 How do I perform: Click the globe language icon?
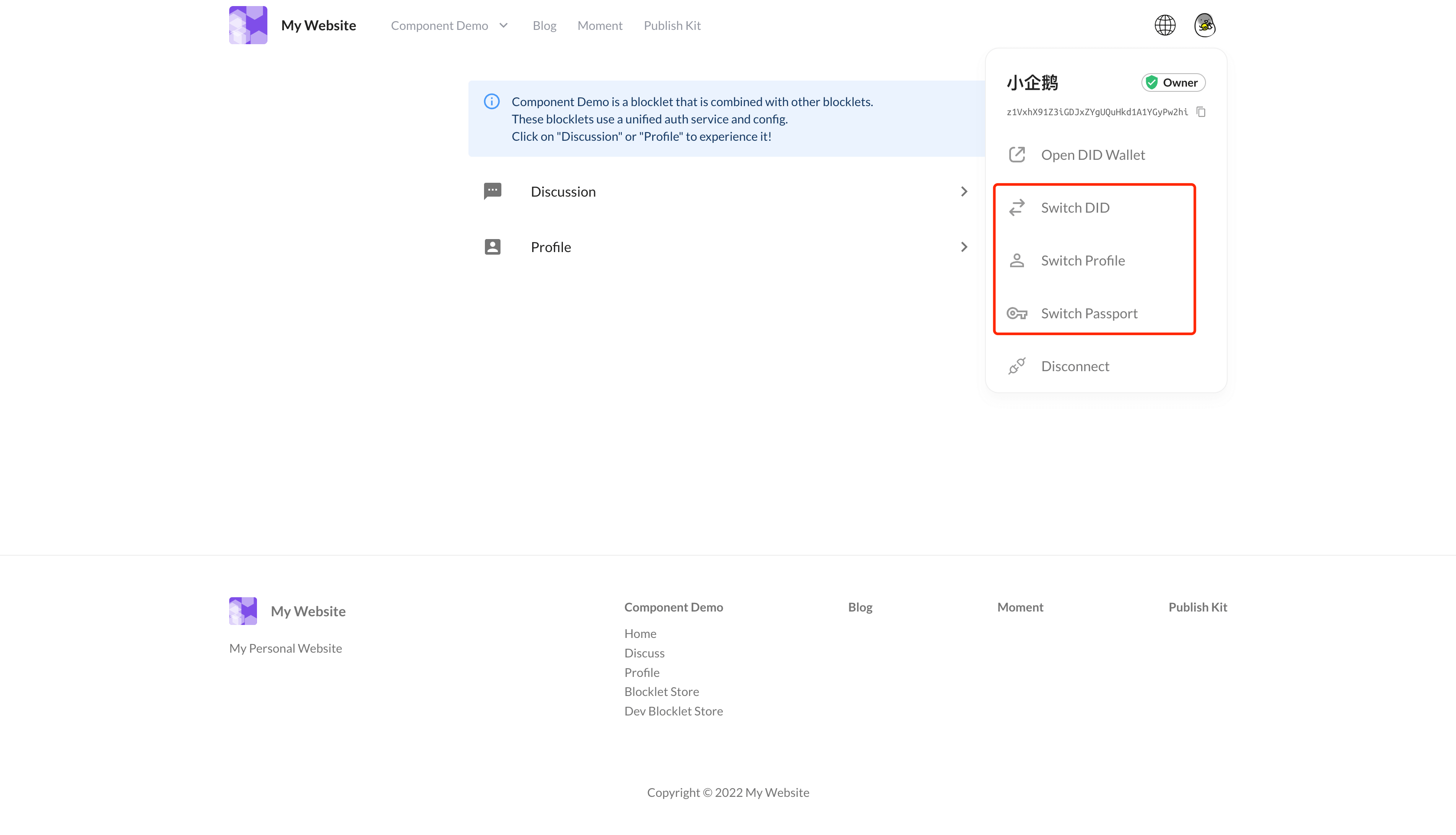tap(1164, 25)
